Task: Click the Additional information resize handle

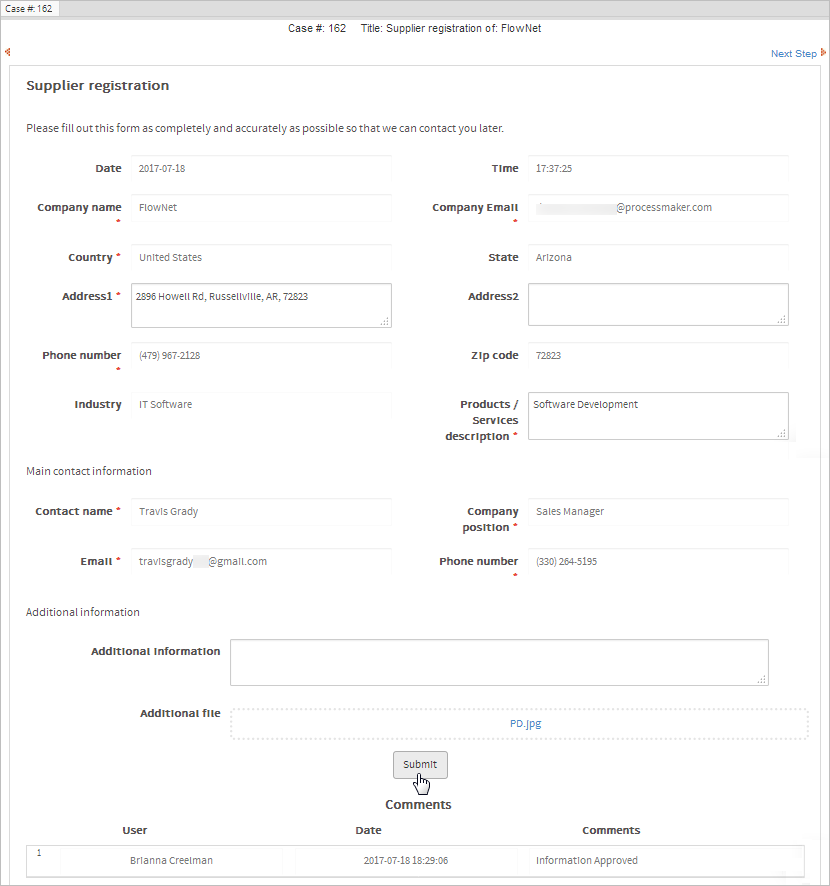Action: pyautogui.click(x=762, y=679)
